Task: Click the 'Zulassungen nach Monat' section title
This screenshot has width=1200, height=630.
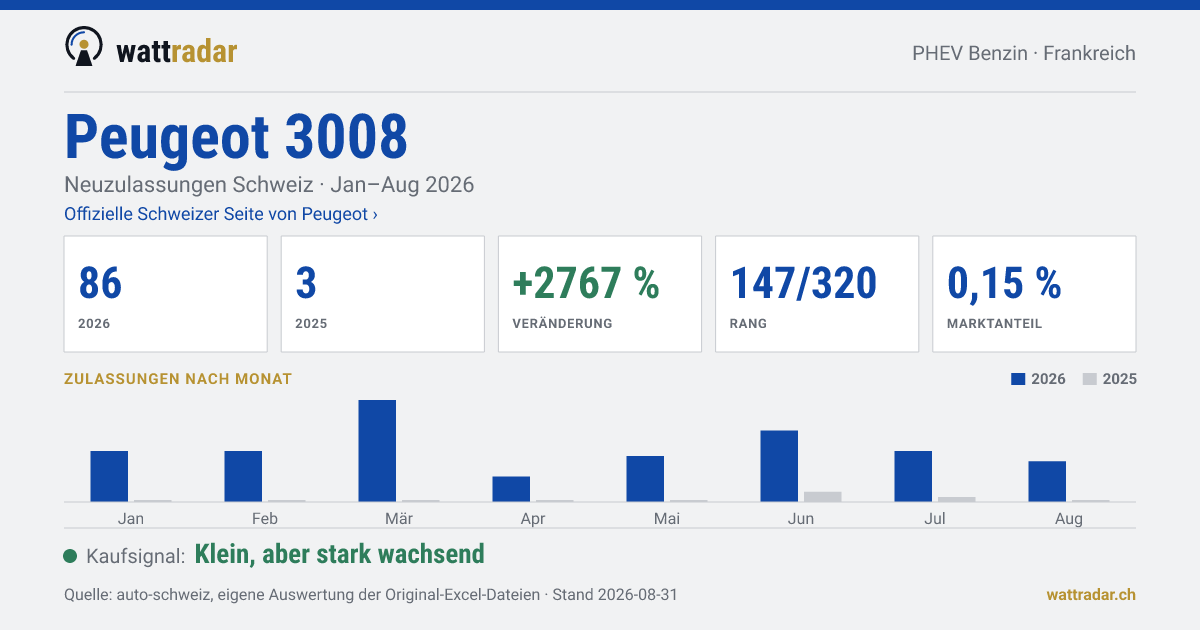Action: (178, 379)
